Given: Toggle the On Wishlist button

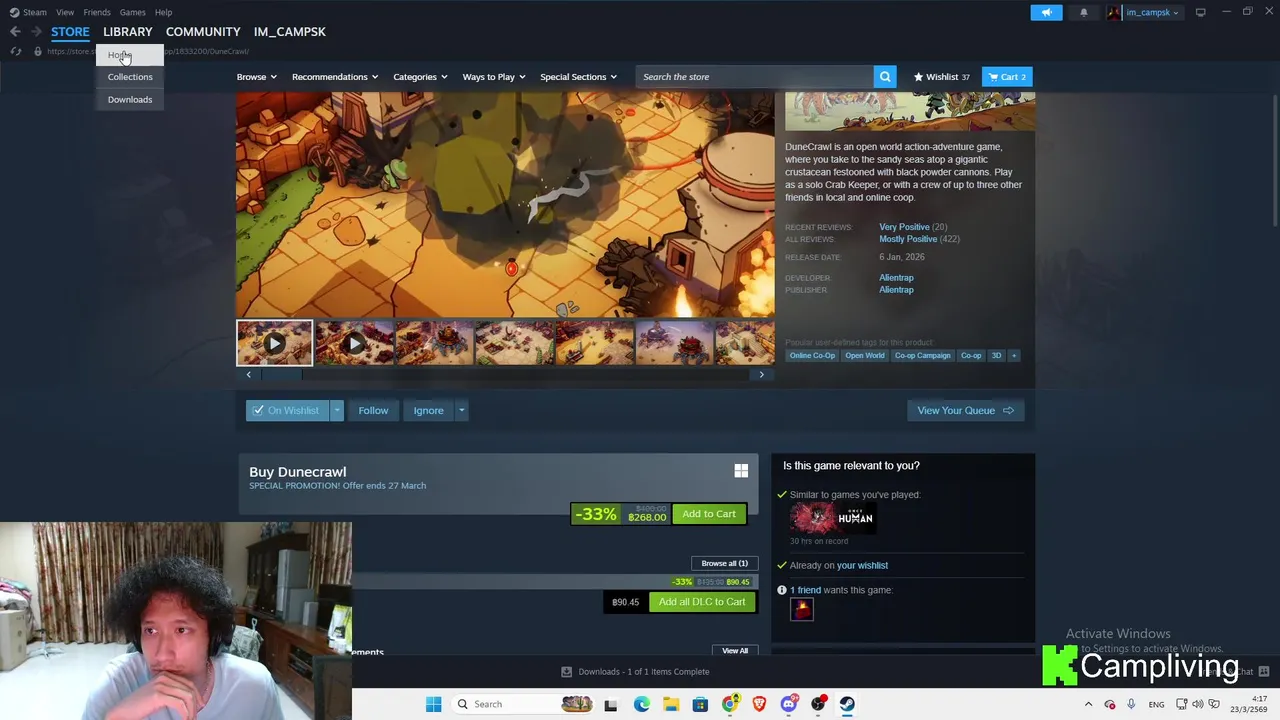Looking at the screenshot, I should pyautogui.click(x=287, y=410).
